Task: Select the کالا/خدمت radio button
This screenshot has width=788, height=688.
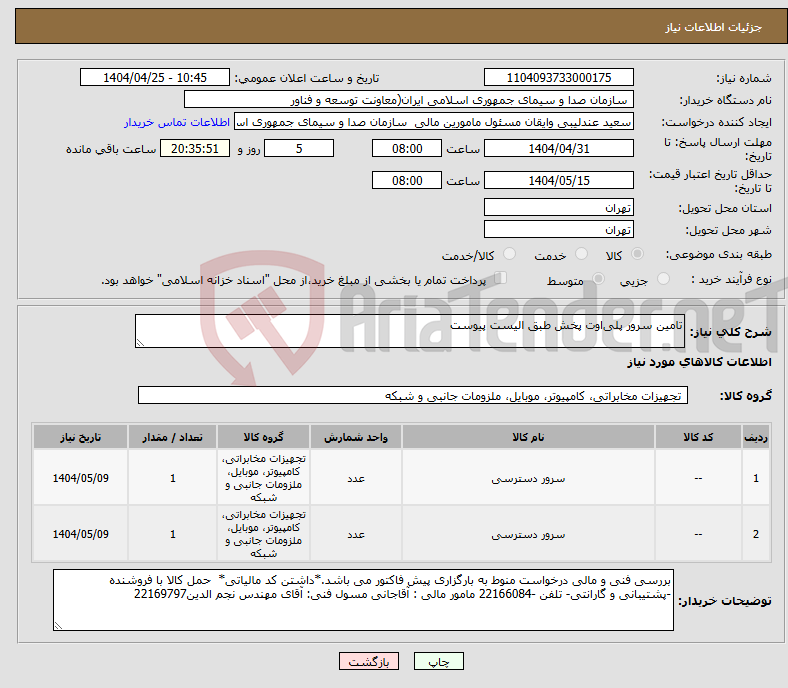Action: (509, 254)
